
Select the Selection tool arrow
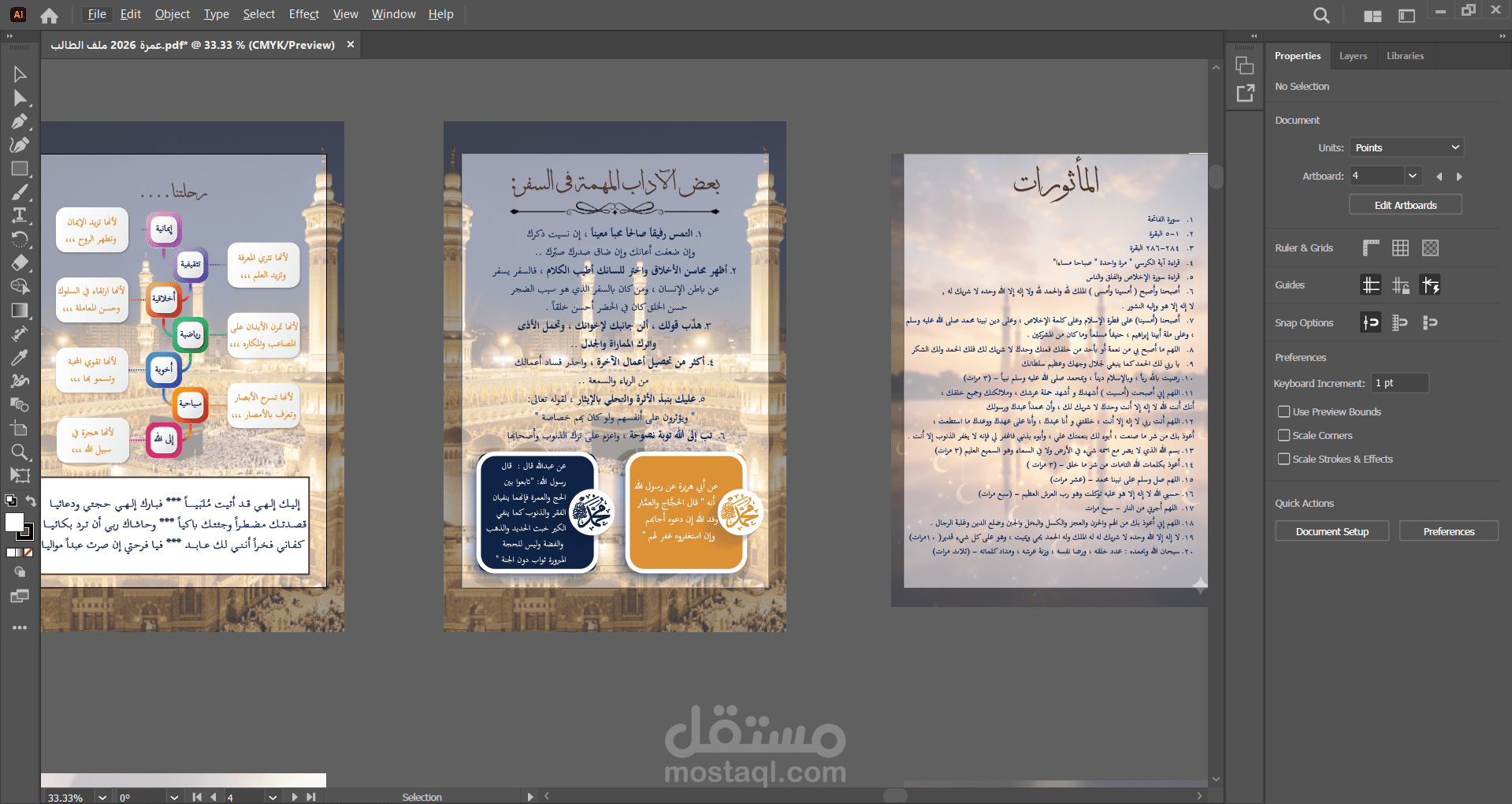point(20,74)
